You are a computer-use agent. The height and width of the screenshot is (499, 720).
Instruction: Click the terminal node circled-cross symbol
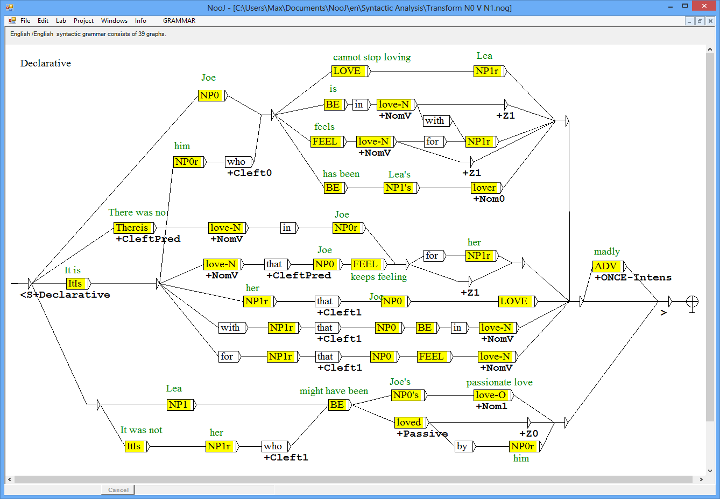(692, 301)
